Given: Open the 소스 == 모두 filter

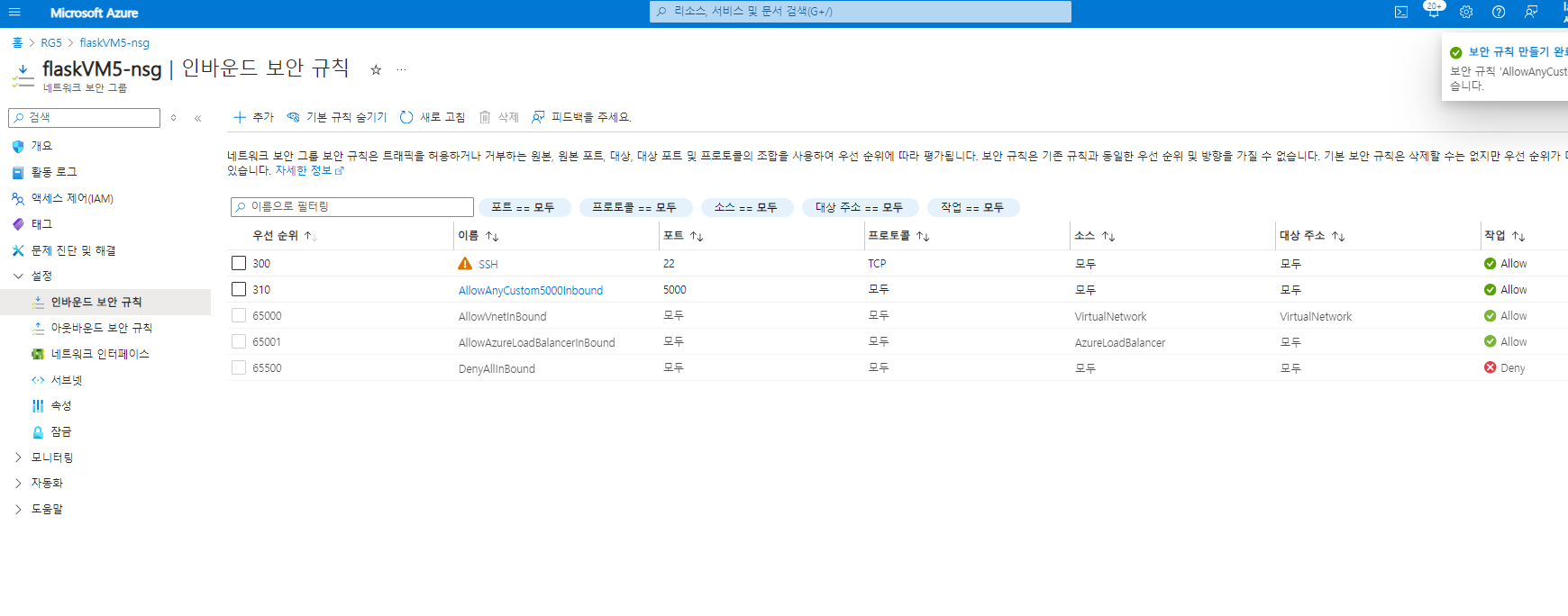Looking at the screenshot, I should tap(746, 207).
